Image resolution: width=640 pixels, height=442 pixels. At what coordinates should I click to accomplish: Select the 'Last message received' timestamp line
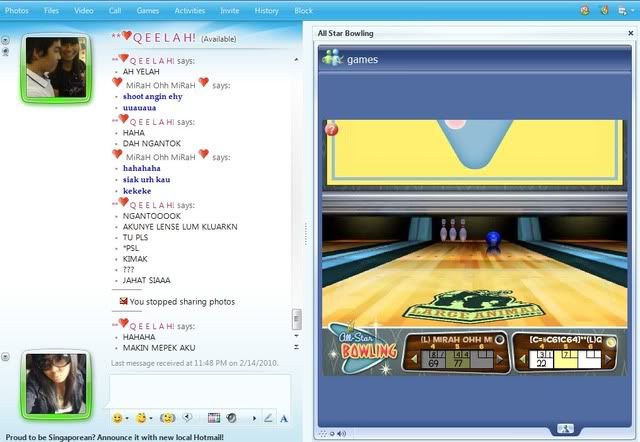(x=195, y=363)
